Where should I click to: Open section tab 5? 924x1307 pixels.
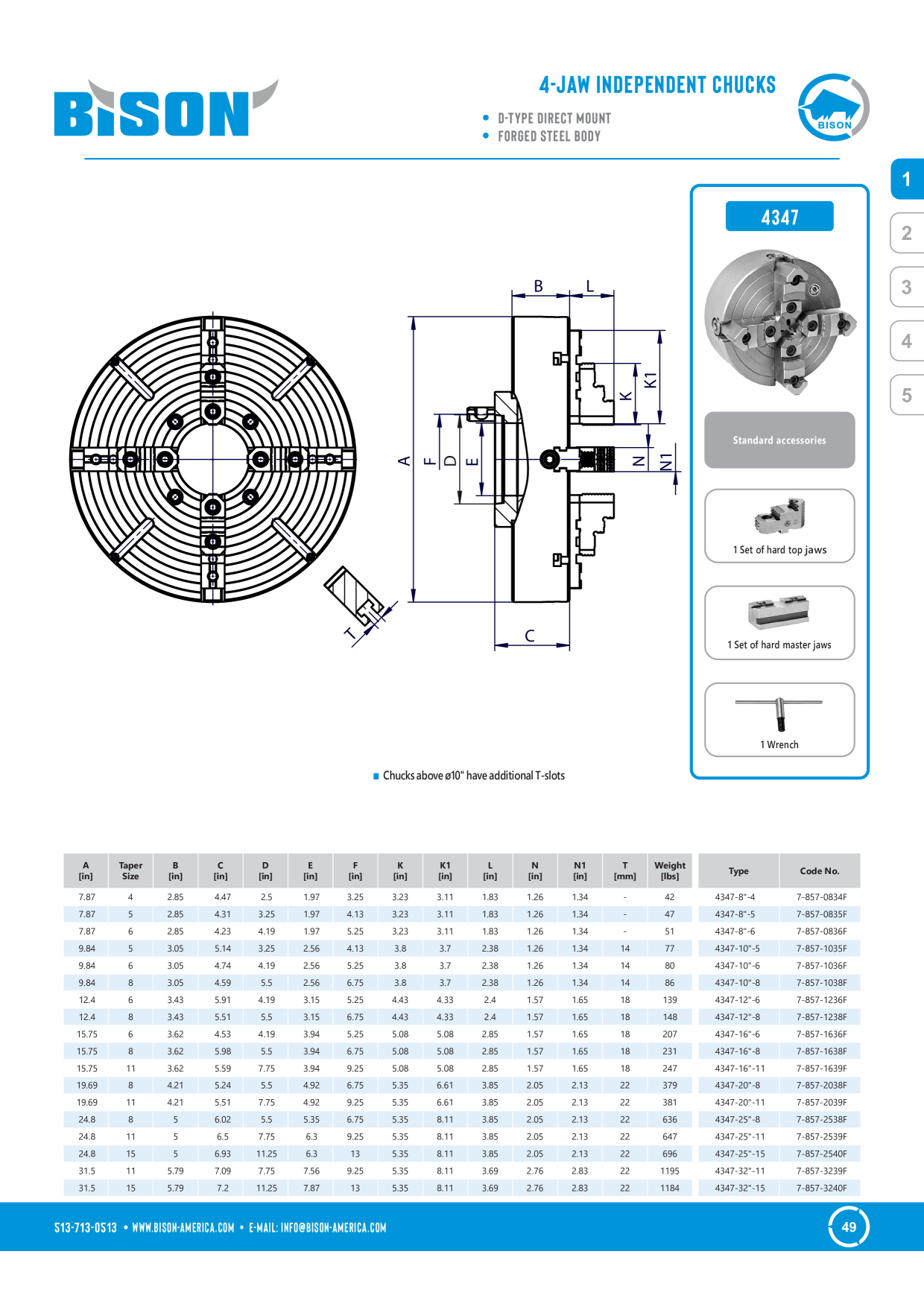click(907, 395)
